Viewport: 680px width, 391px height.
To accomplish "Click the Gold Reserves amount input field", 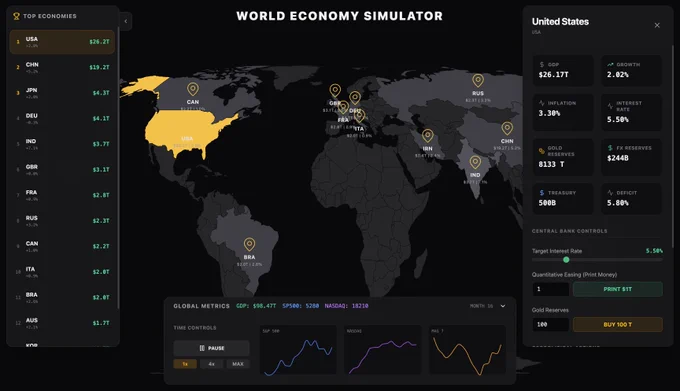I will [x=550, y=324].
